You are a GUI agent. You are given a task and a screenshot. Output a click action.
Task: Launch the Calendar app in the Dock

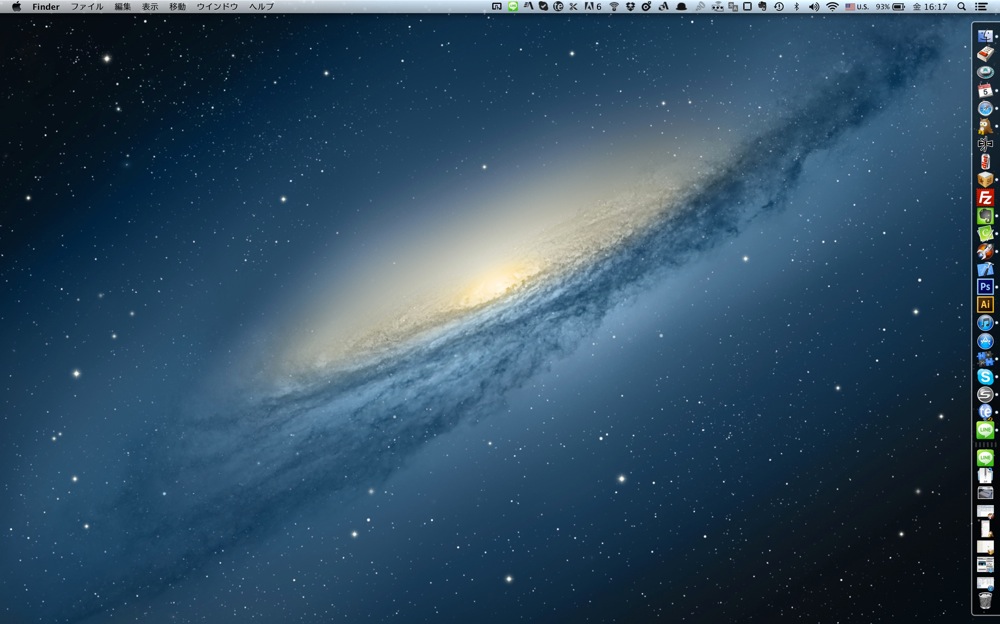[985, 90]
